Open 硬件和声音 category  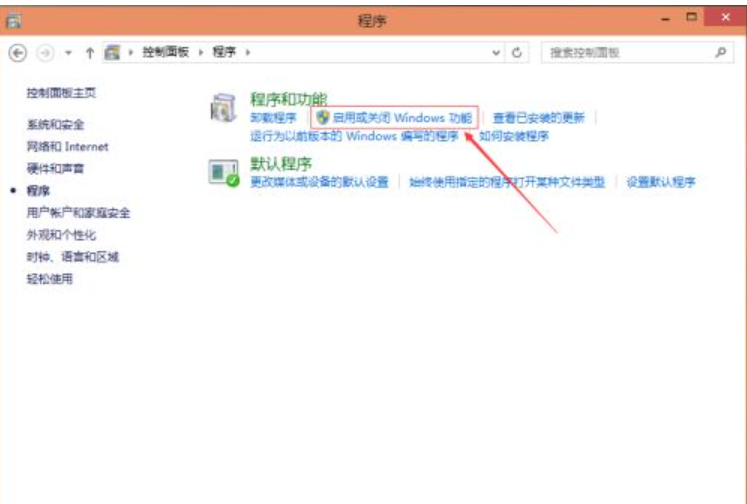[x=56, y=169]
